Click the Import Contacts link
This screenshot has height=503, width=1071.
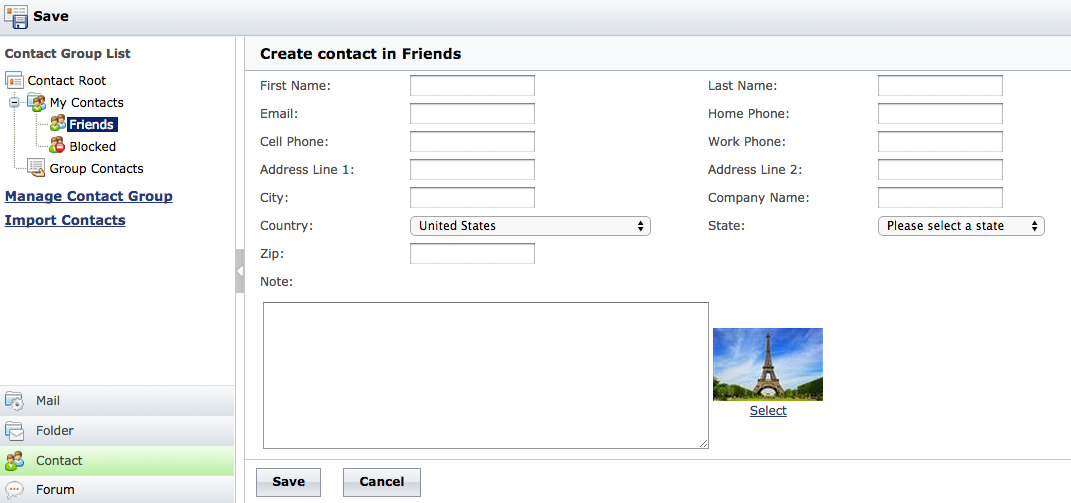pyautogui.click(x=65, y=220)
